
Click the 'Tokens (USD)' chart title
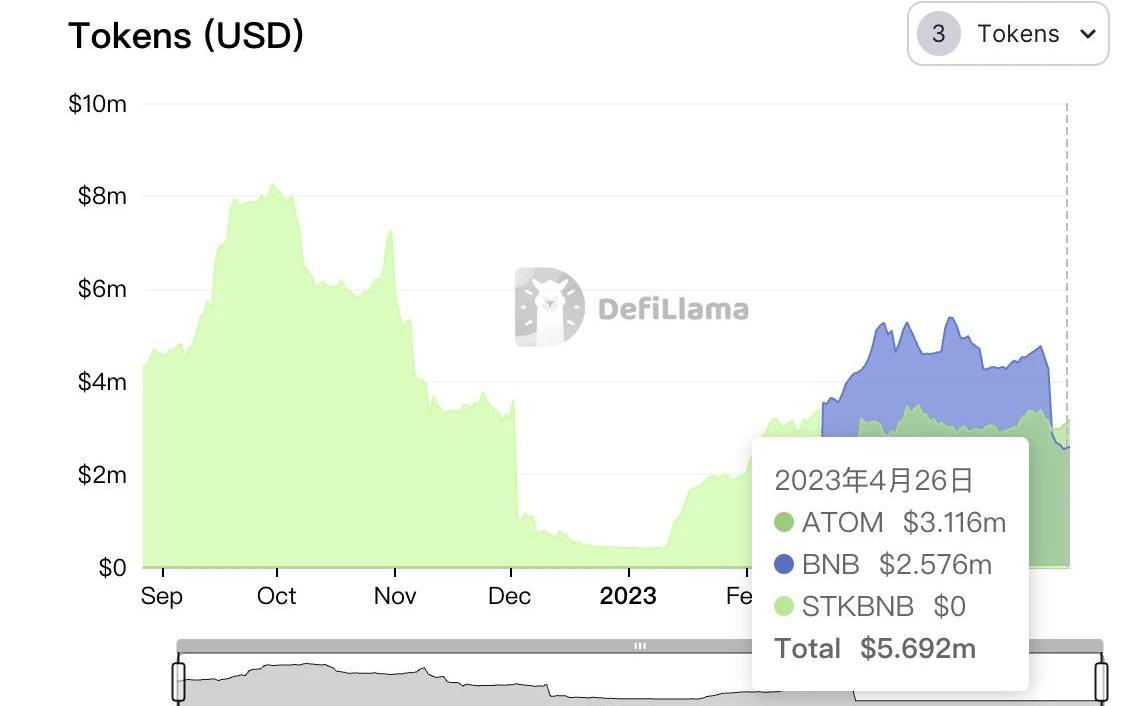(x=186, y=36)
